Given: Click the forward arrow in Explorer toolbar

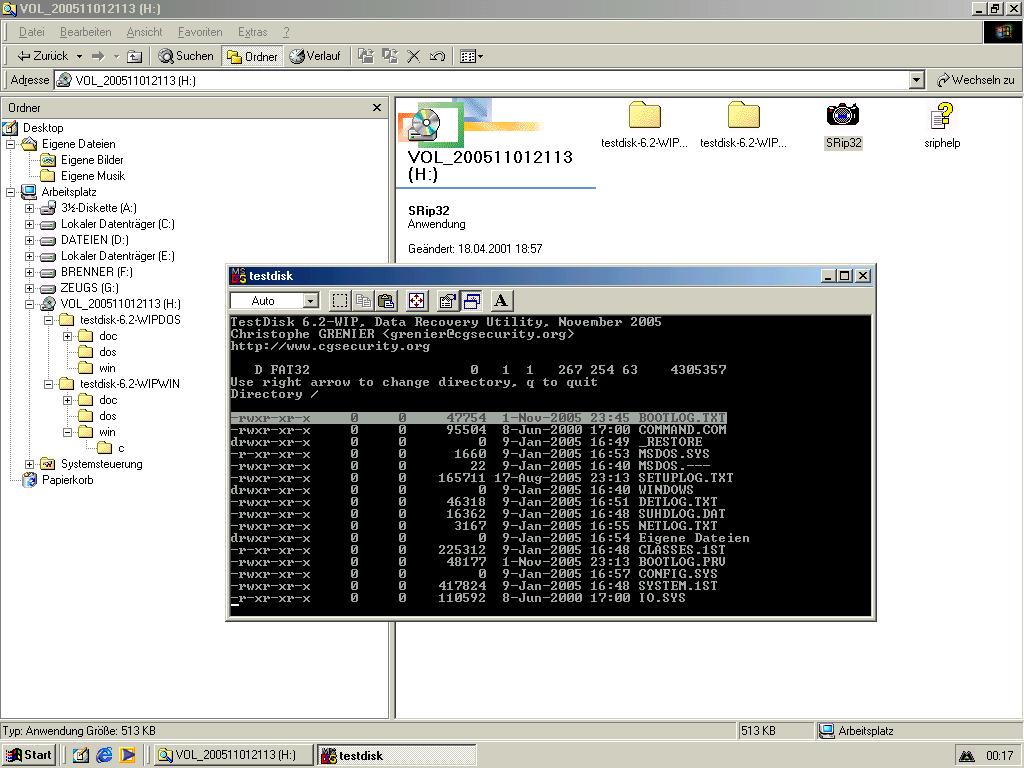Looking at the screenshot, I should (98, 56).
